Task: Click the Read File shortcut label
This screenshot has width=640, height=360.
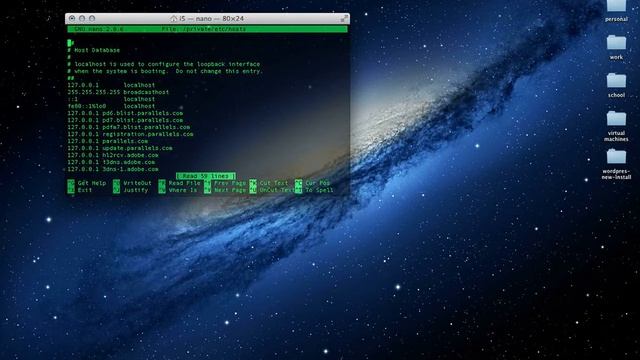Action: (185, 183)
